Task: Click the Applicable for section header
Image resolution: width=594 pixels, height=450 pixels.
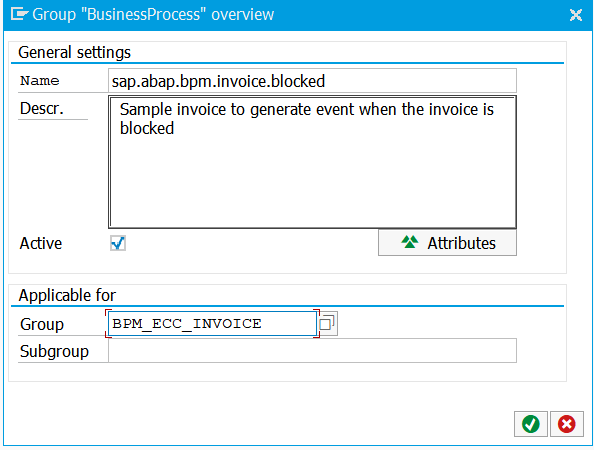Action: [67, 295]
